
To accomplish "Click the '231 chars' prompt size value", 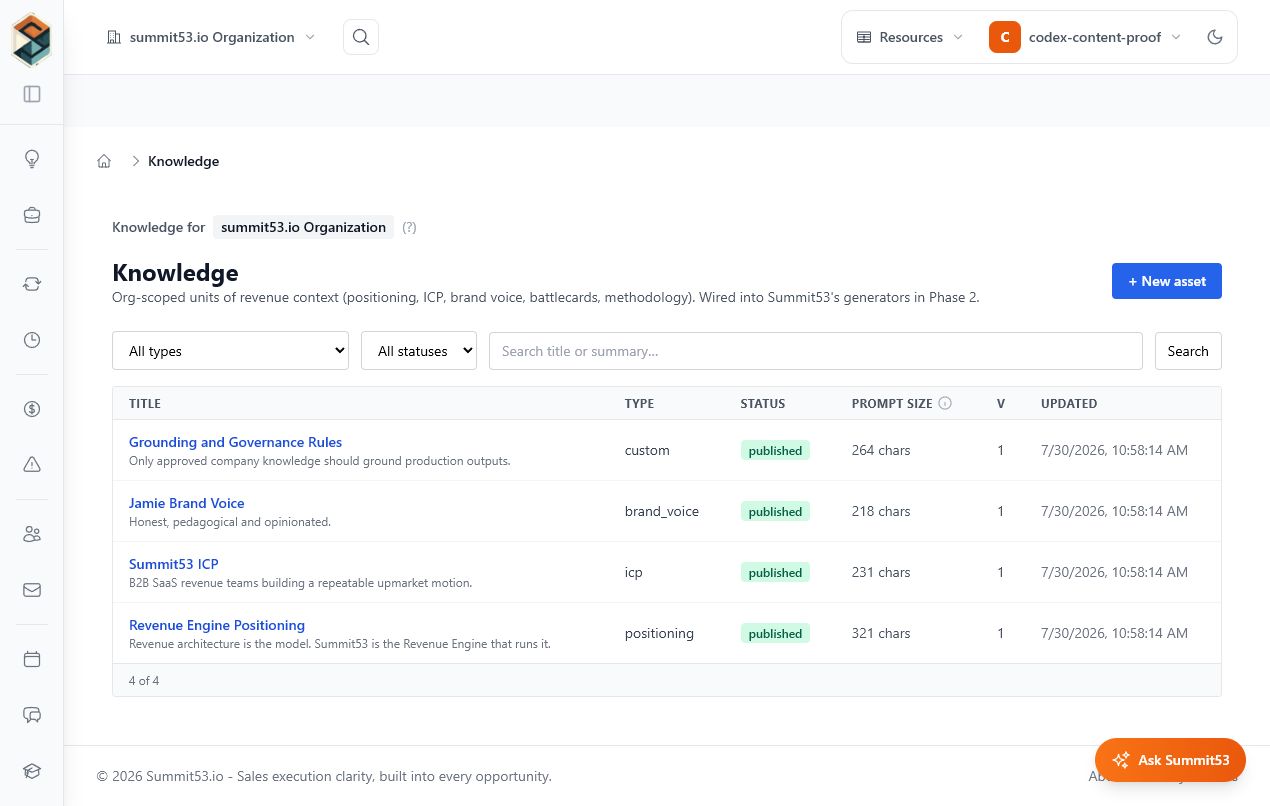I will click(x=881, y=572).
